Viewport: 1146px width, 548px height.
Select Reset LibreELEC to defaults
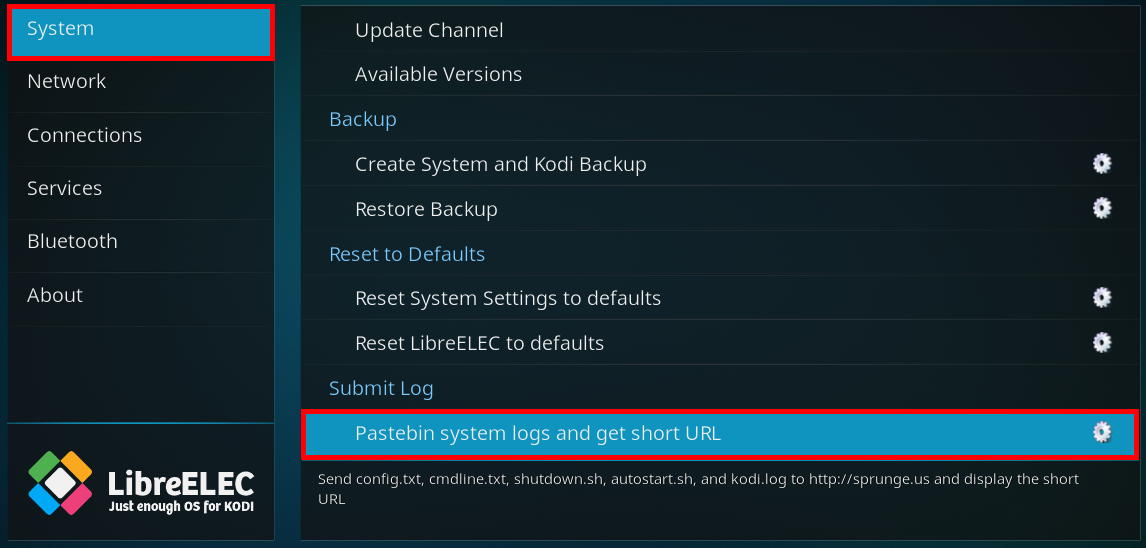(719, 343)
